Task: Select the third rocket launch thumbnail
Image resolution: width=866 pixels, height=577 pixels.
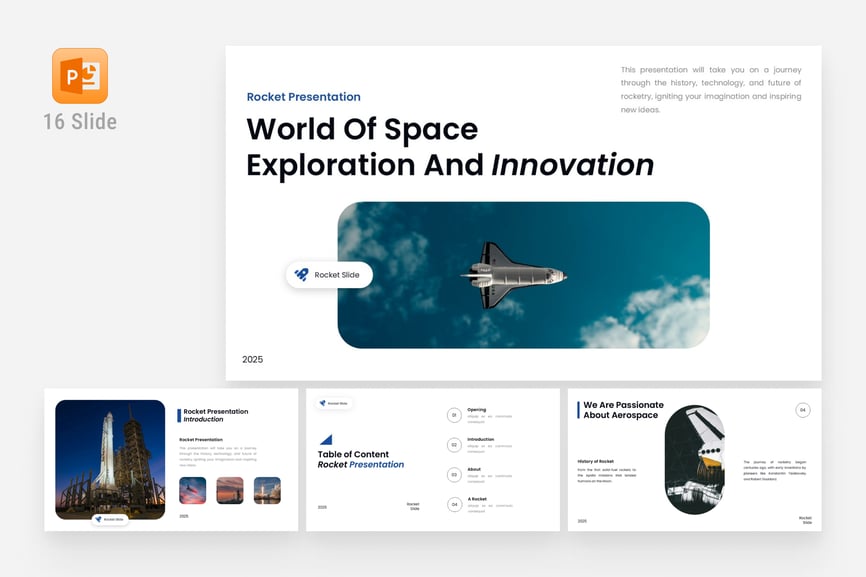Action: click(267, 490)
